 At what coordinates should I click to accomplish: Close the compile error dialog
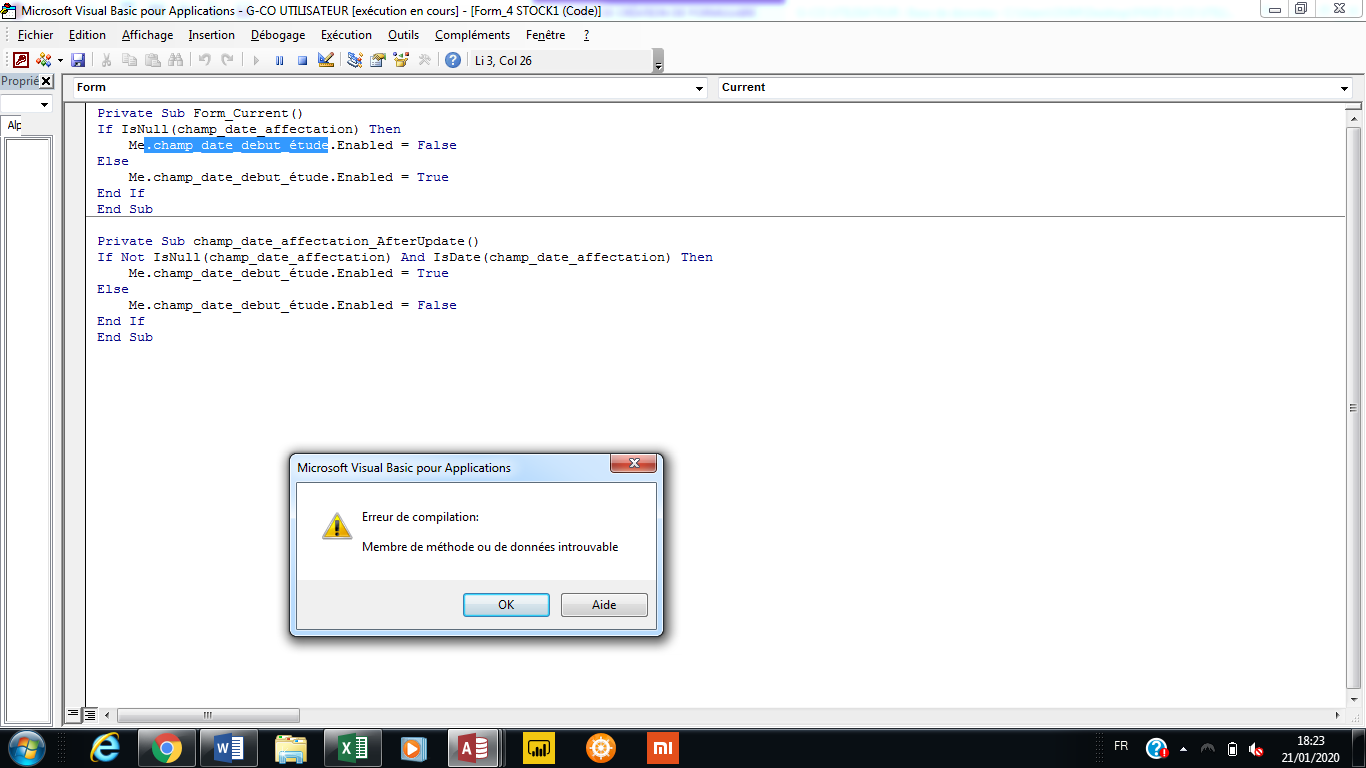coord(634,464)
